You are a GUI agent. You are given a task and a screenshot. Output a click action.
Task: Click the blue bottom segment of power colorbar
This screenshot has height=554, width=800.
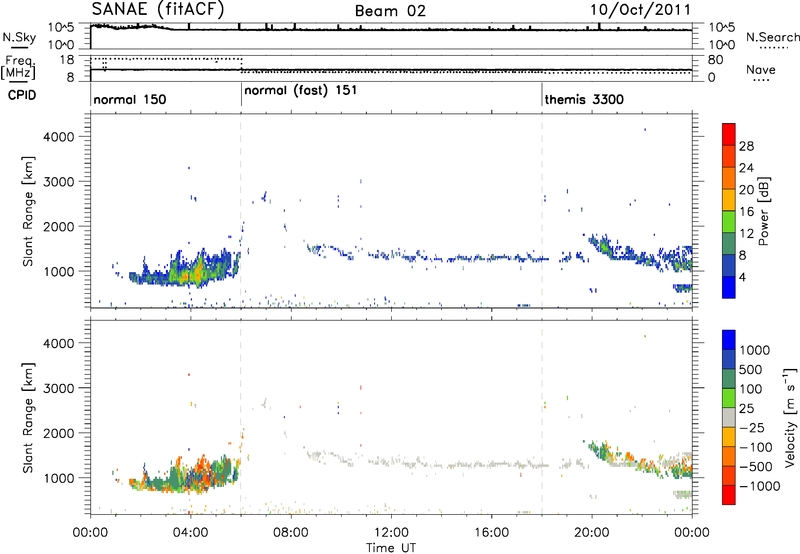click(729, 287)
